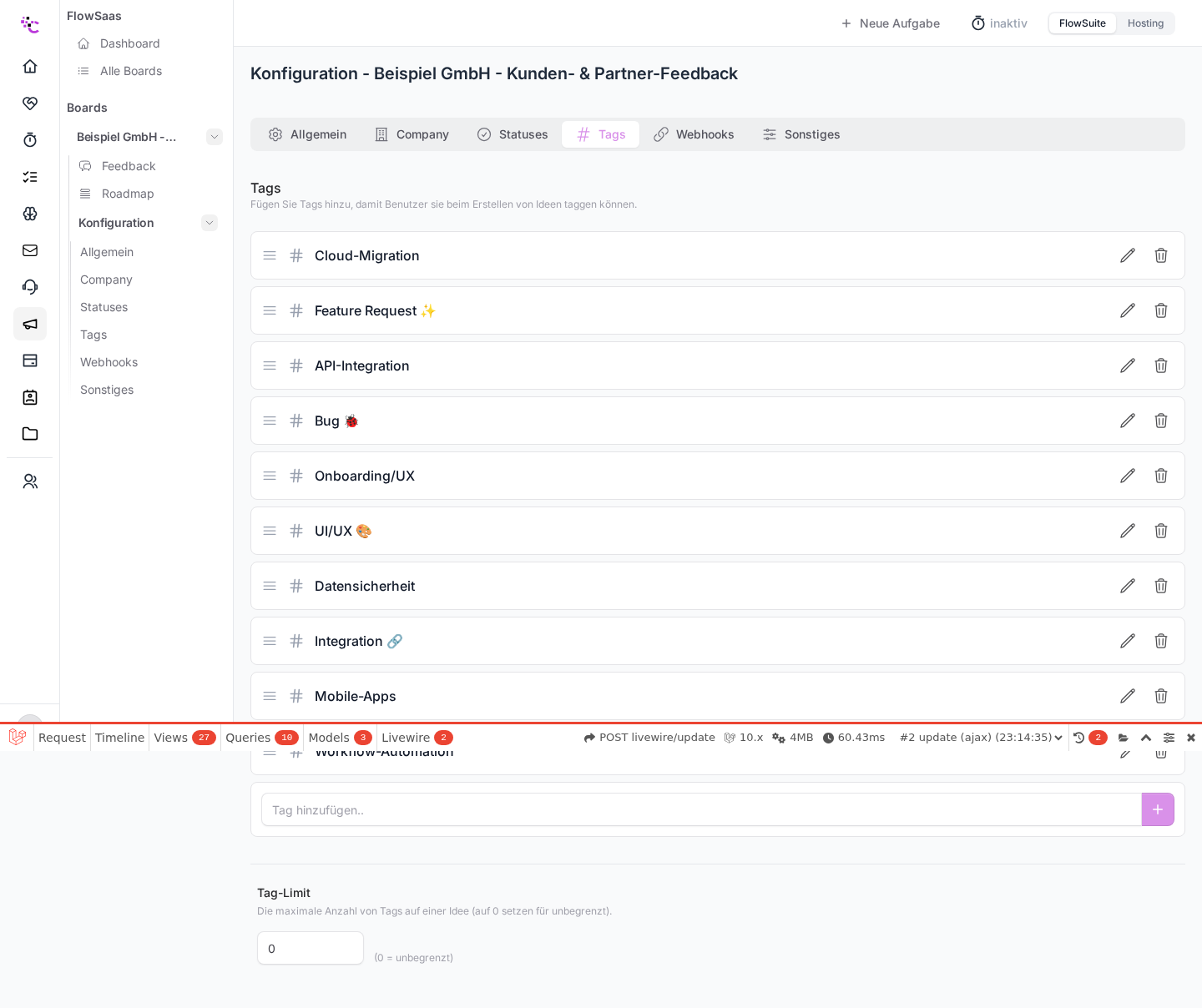The image size is (1202, 1008).
Task: Collapse the Konfiguration section chevron
Action: (210, 223)
